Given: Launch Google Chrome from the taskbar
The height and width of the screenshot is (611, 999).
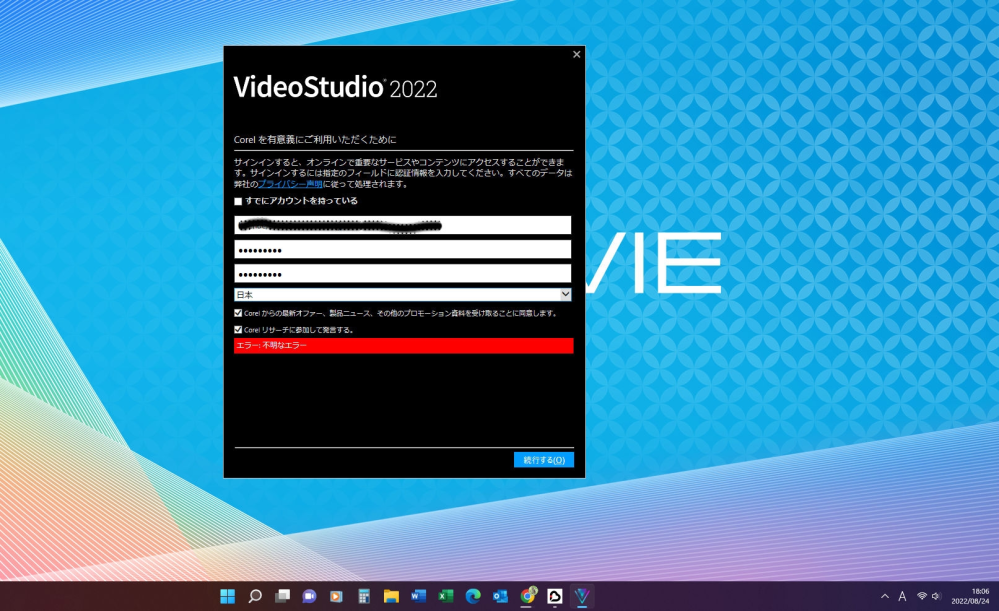Looking at the screenshot, I should [x=528, y=596].
